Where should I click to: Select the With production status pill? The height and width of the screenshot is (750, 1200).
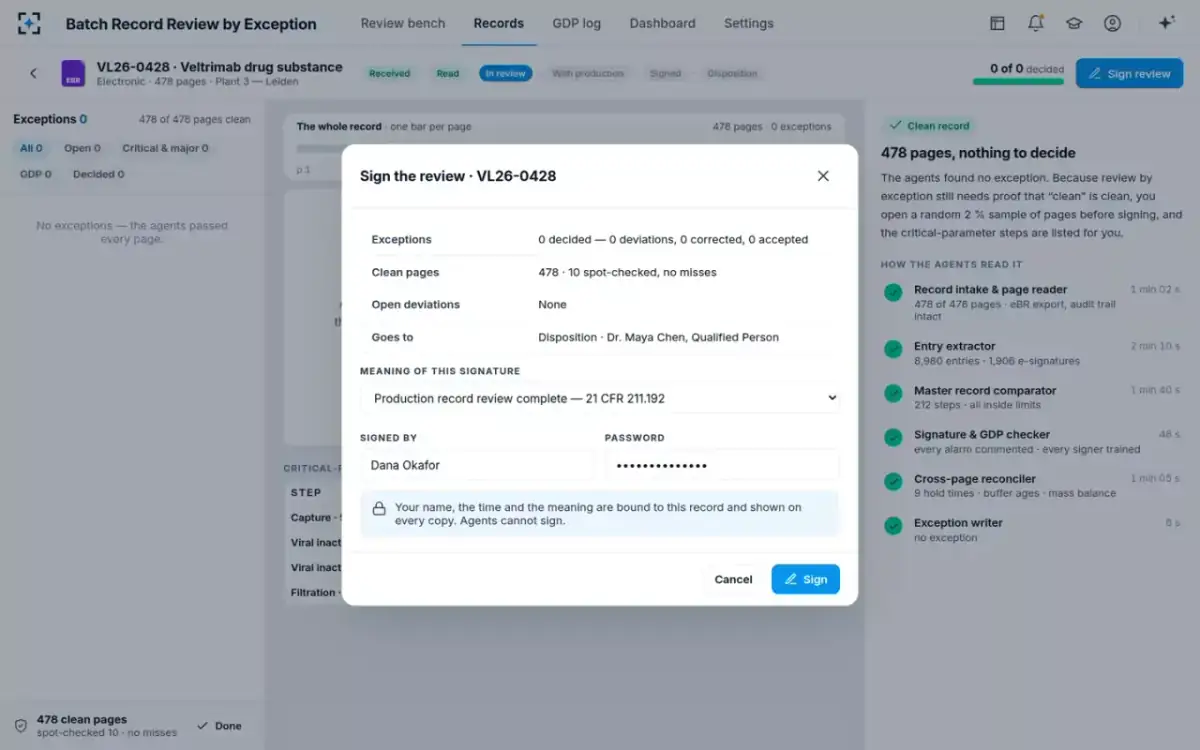click(x=588, y=73)
